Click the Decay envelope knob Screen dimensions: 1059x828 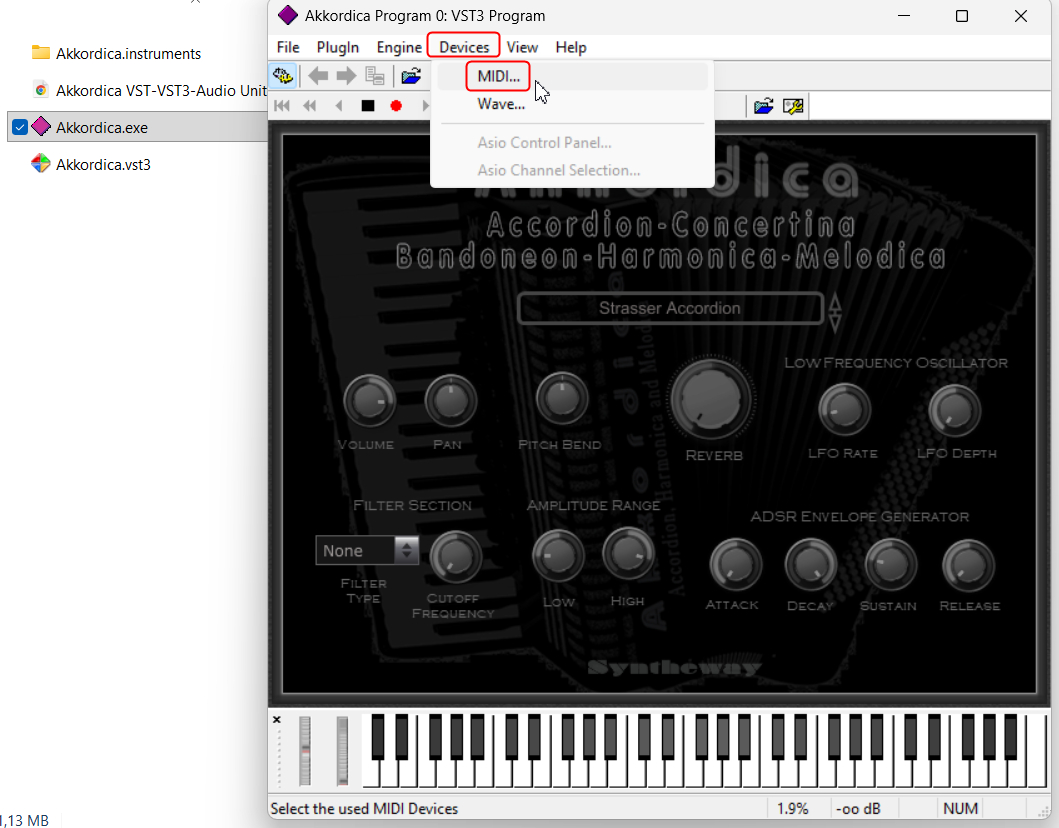810,565
